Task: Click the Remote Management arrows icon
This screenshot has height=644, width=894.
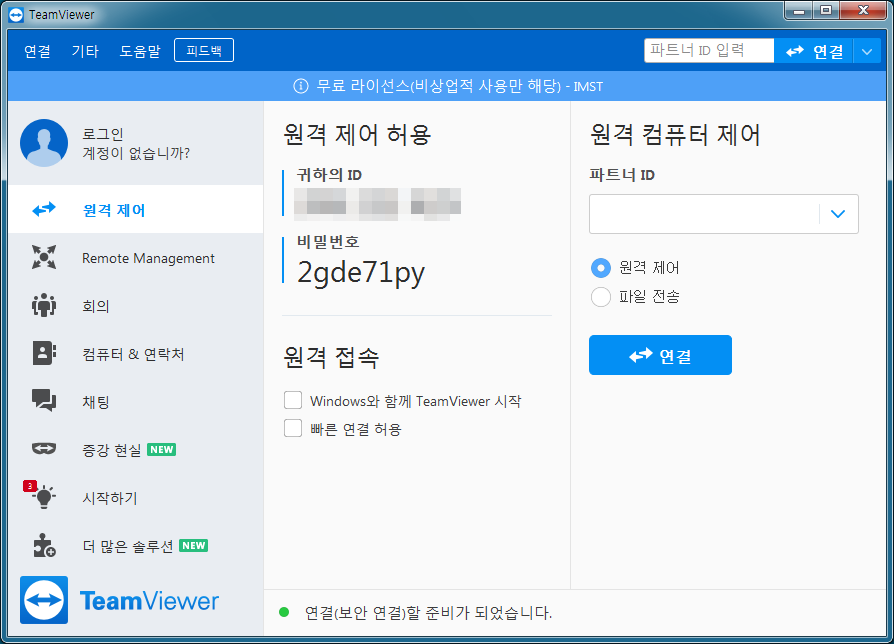Action: 44,257
